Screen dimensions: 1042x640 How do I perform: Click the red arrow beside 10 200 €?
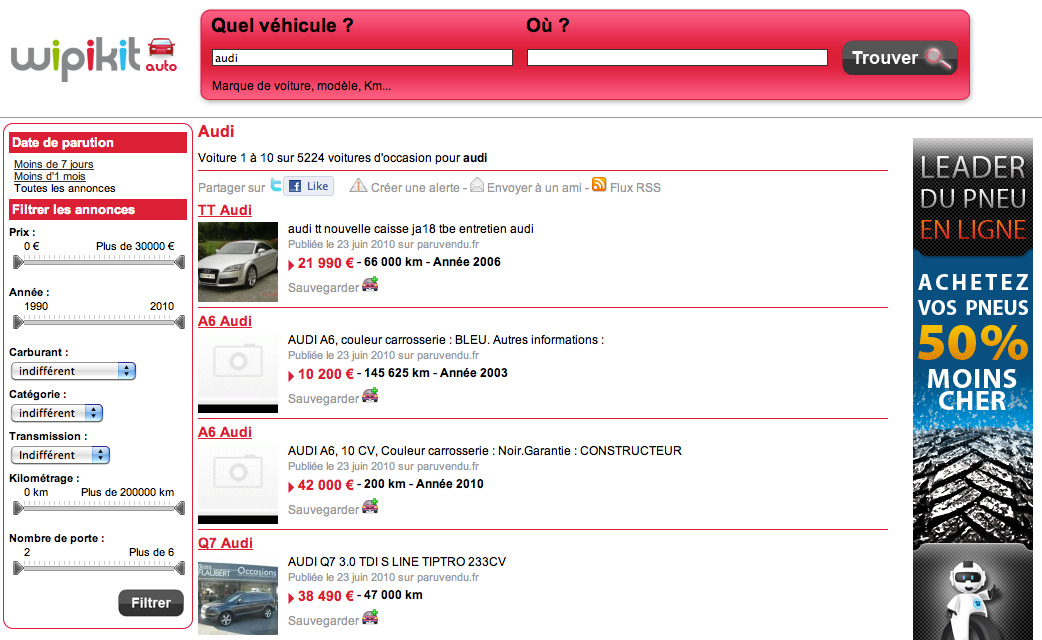pyautogui.click(x=291, y=375)
